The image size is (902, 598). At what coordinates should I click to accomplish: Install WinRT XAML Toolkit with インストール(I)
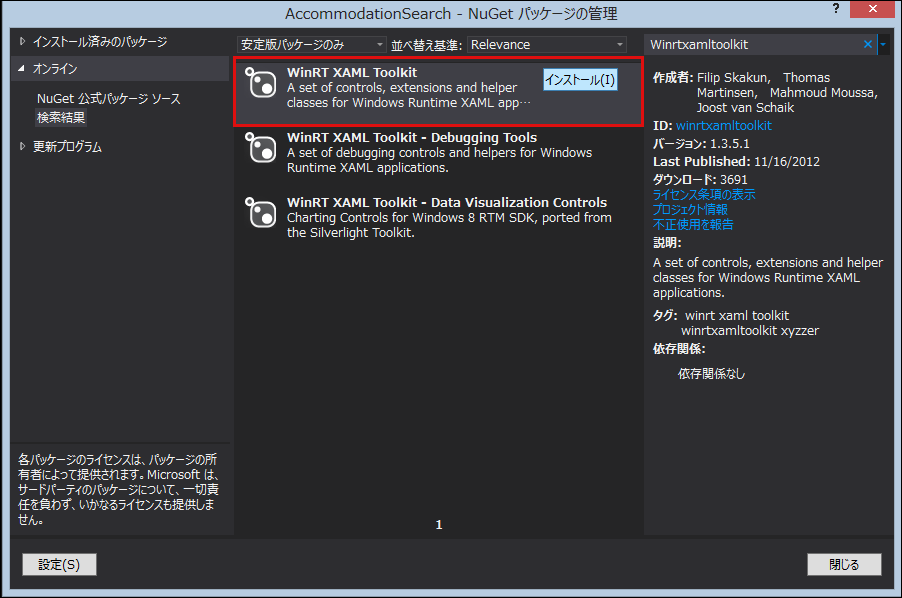coord(580,79)
